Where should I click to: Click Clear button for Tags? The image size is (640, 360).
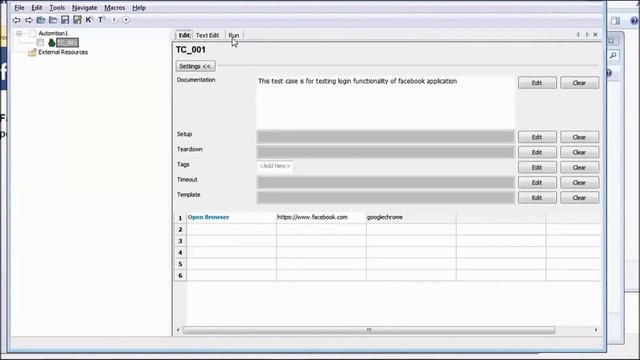pyautogui.click(x=580, y=167)
